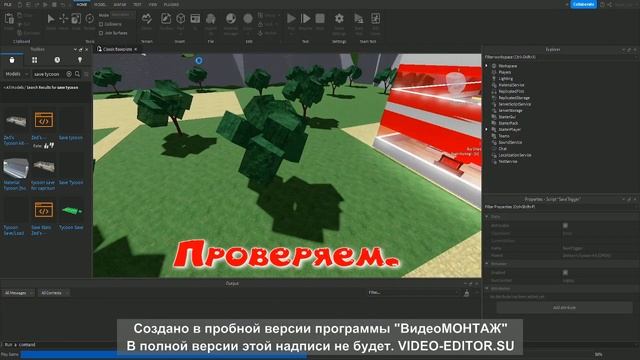Expand the Workspace tree node
This screenshot has height=360, width=640.
486,66
